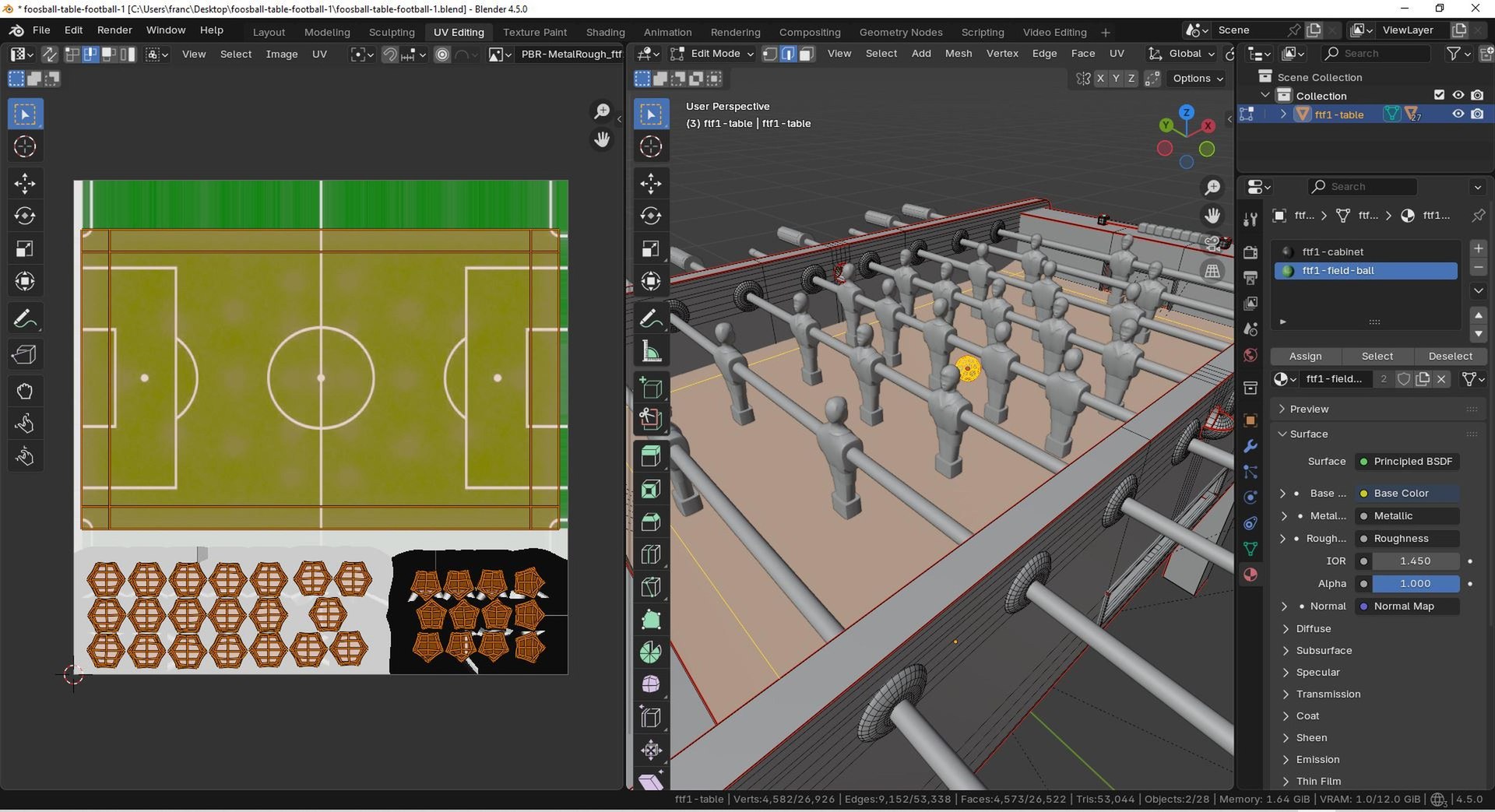
Task: Activate the Loop Cut tool
Action: coord(651,554)
